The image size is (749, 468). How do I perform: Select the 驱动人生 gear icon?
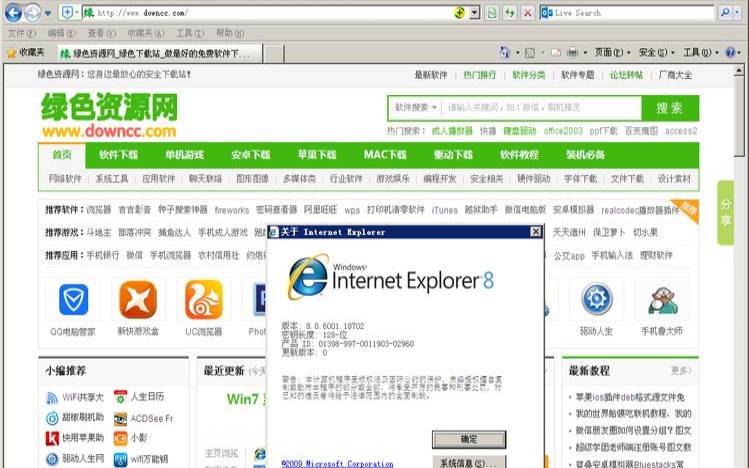[x=597, y=299]
